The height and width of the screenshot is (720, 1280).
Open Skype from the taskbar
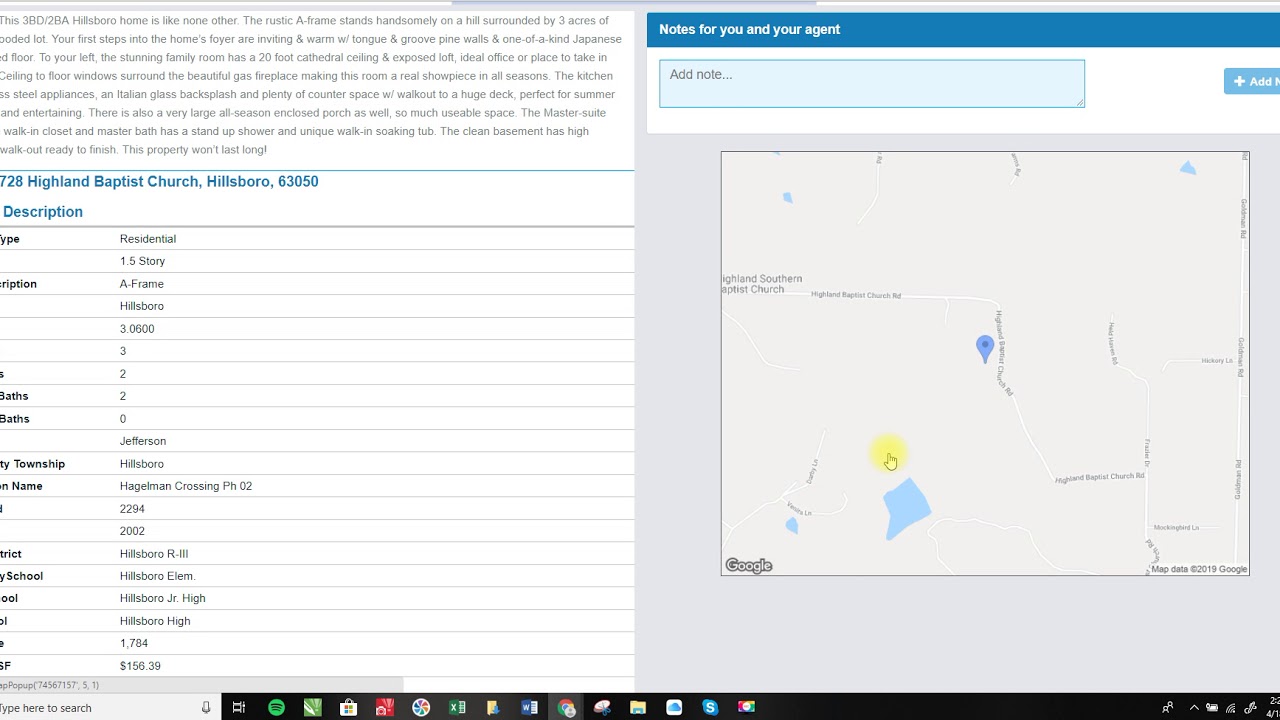pos(710,708)
